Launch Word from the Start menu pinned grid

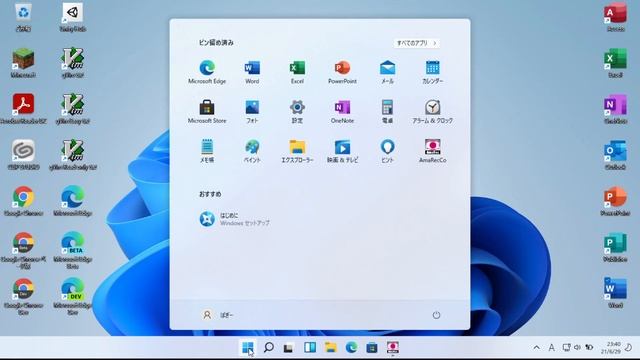tap(252, 72)
